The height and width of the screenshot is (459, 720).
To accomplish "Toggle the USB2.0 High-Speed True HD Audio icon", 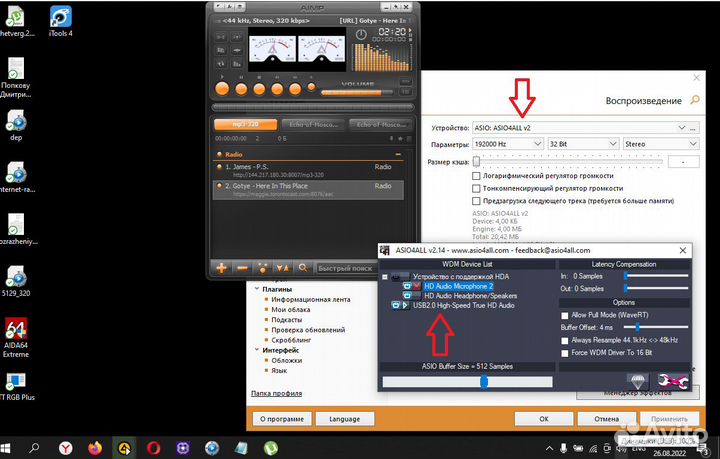I will tap(400, 305).
